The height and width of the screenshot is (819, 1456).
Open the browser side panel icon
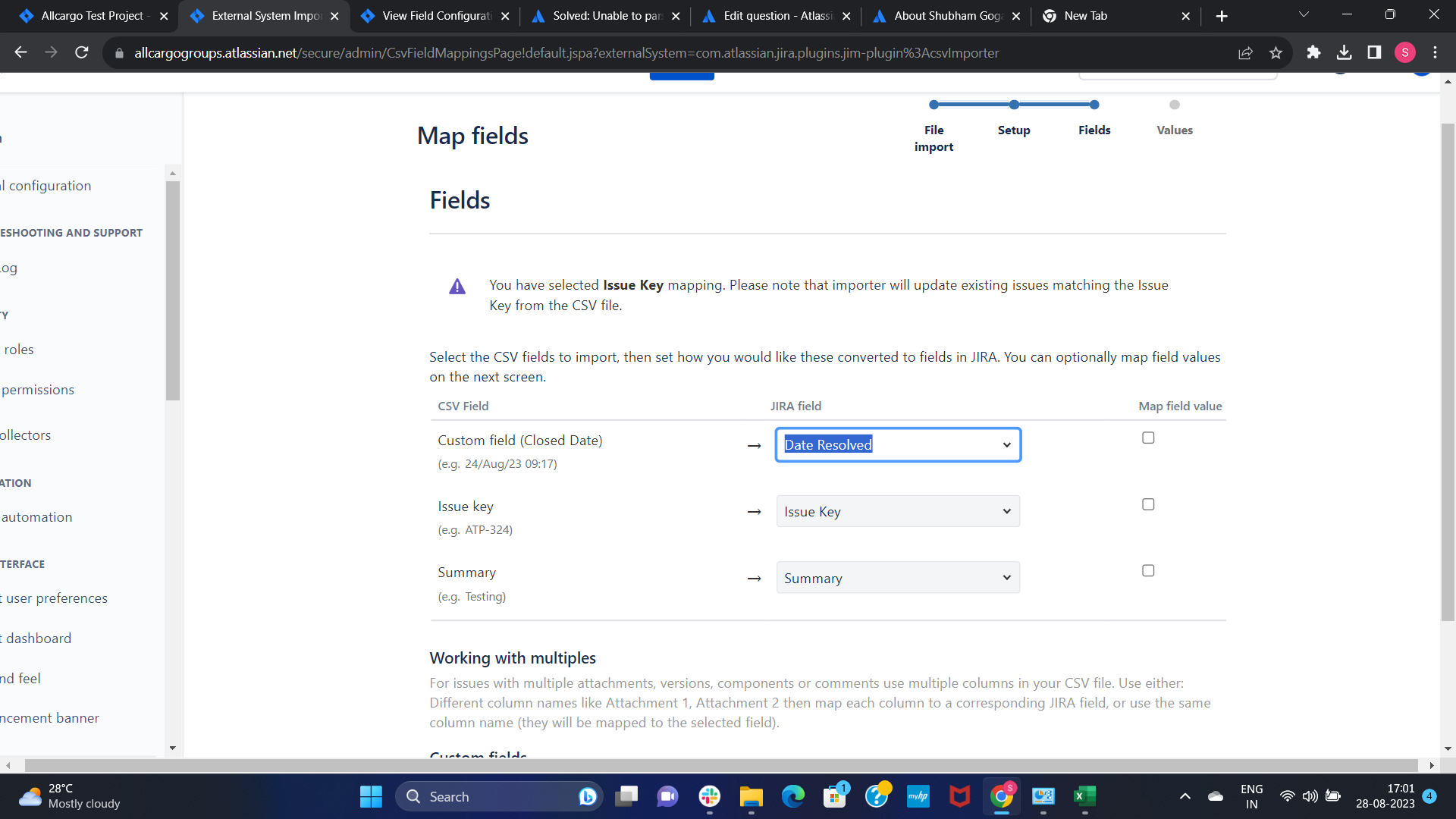(1374, 52)
